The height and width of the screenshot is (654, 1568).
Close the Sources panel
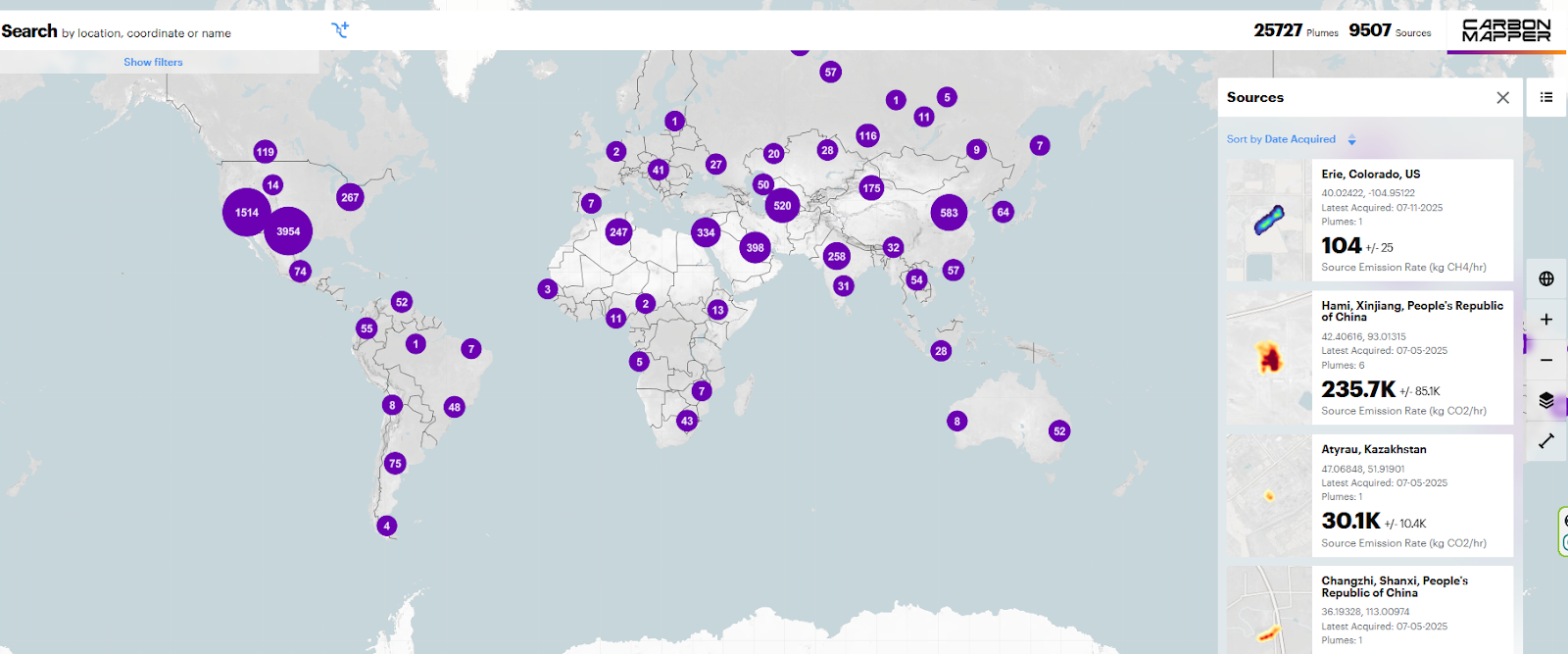tap(1503, 97)
